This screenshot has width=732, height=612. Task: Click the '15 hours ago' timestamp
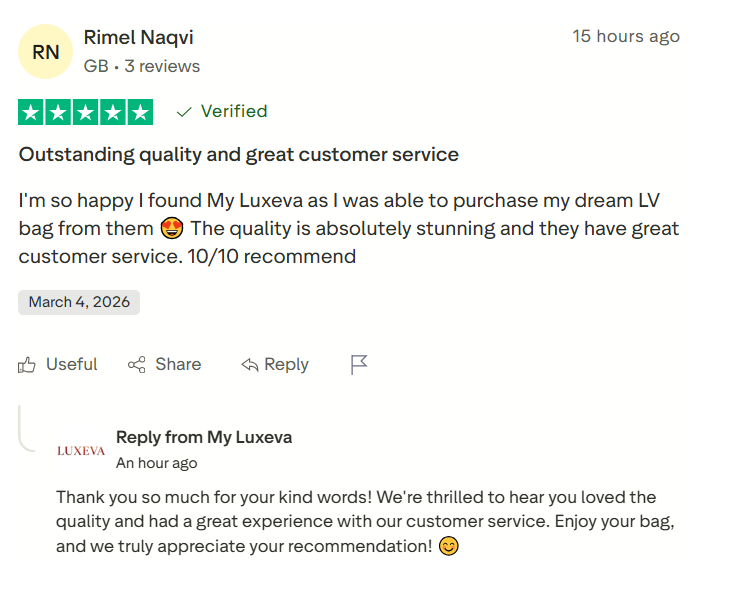click(x=625, y=37)
